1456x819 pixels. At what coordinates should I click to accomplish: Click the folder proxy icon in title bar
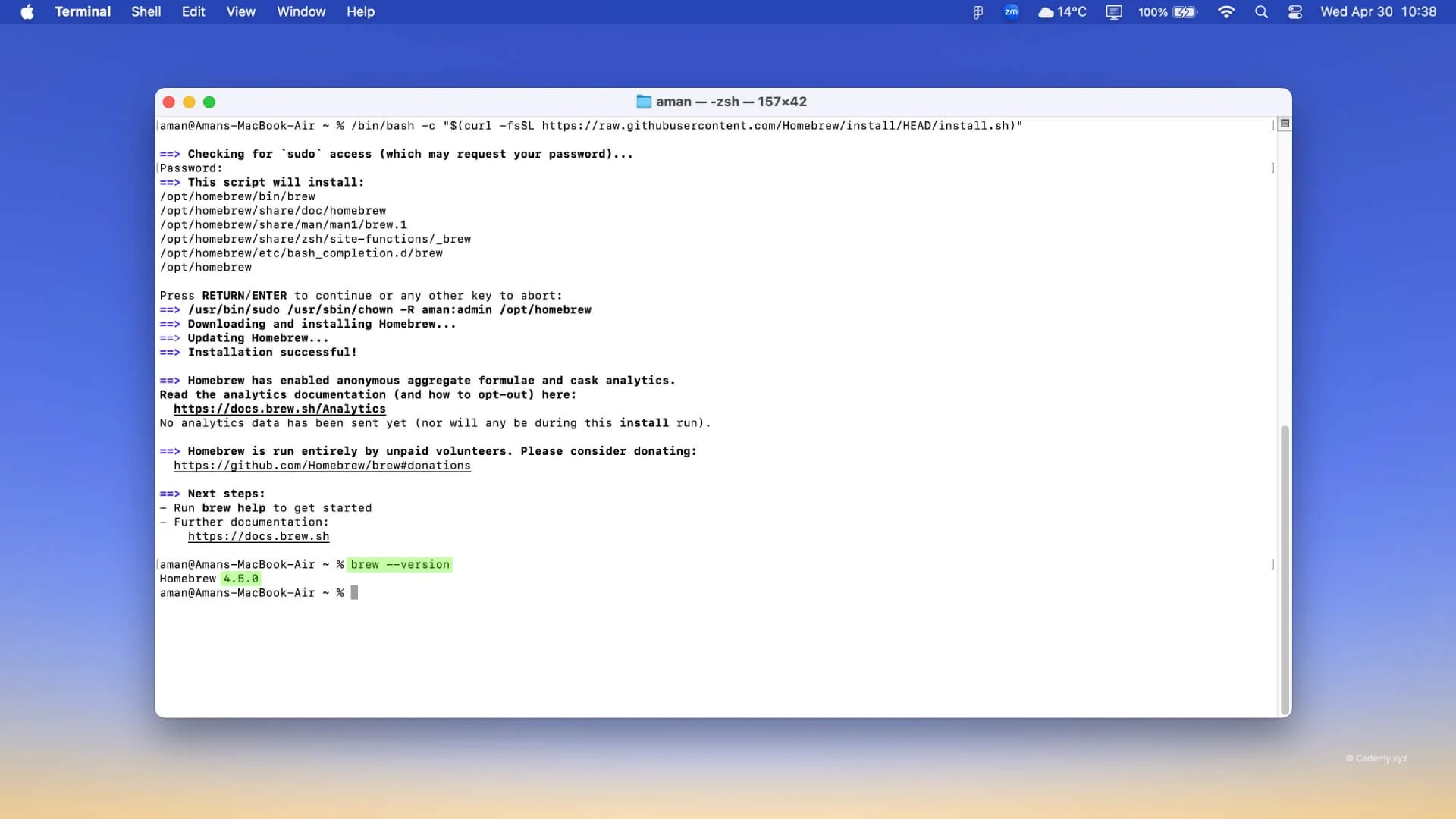point(644,102)
